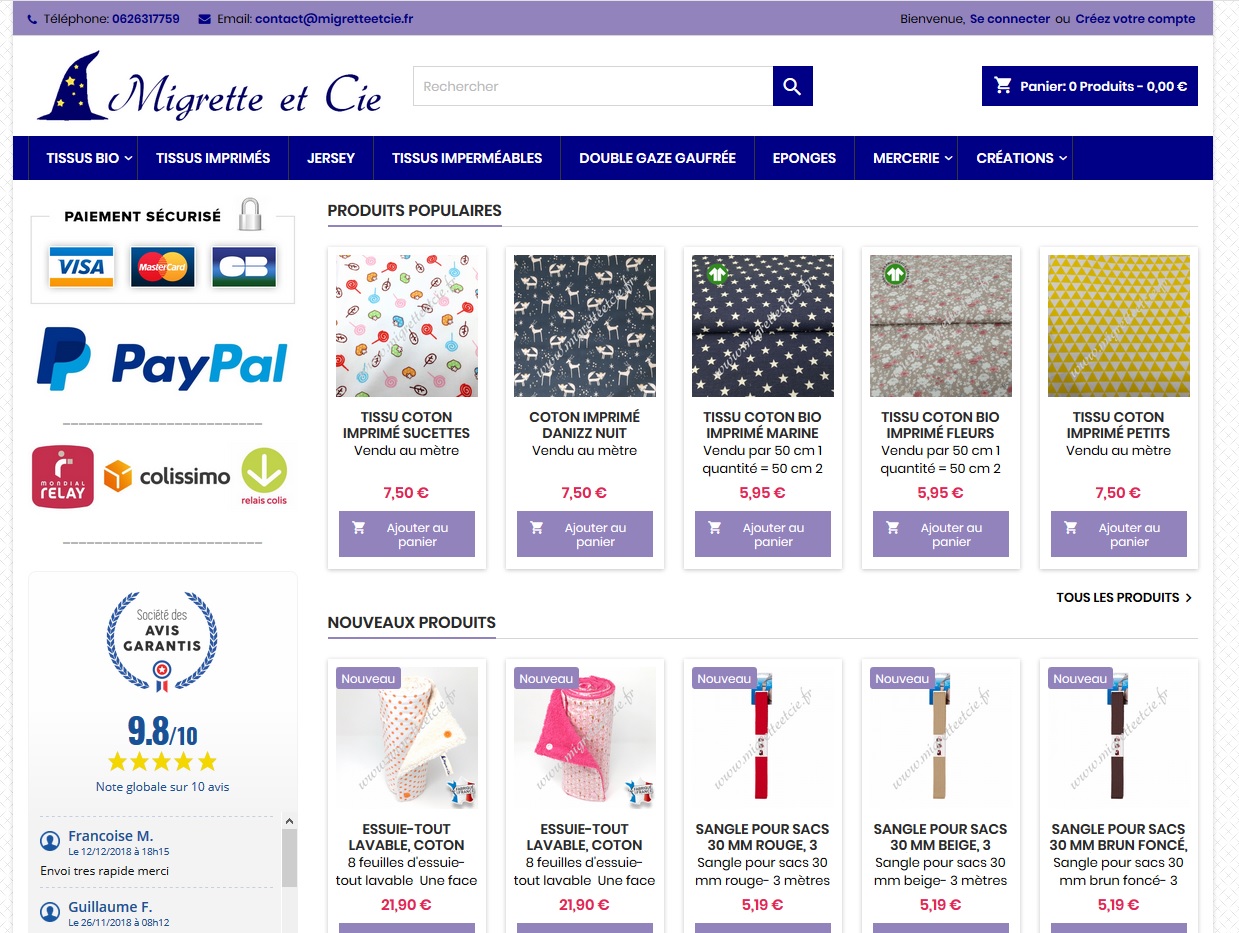This screenshot has height=933, width=1239.
Task: Click the Mercerie menu label
Action: point(906,158)
